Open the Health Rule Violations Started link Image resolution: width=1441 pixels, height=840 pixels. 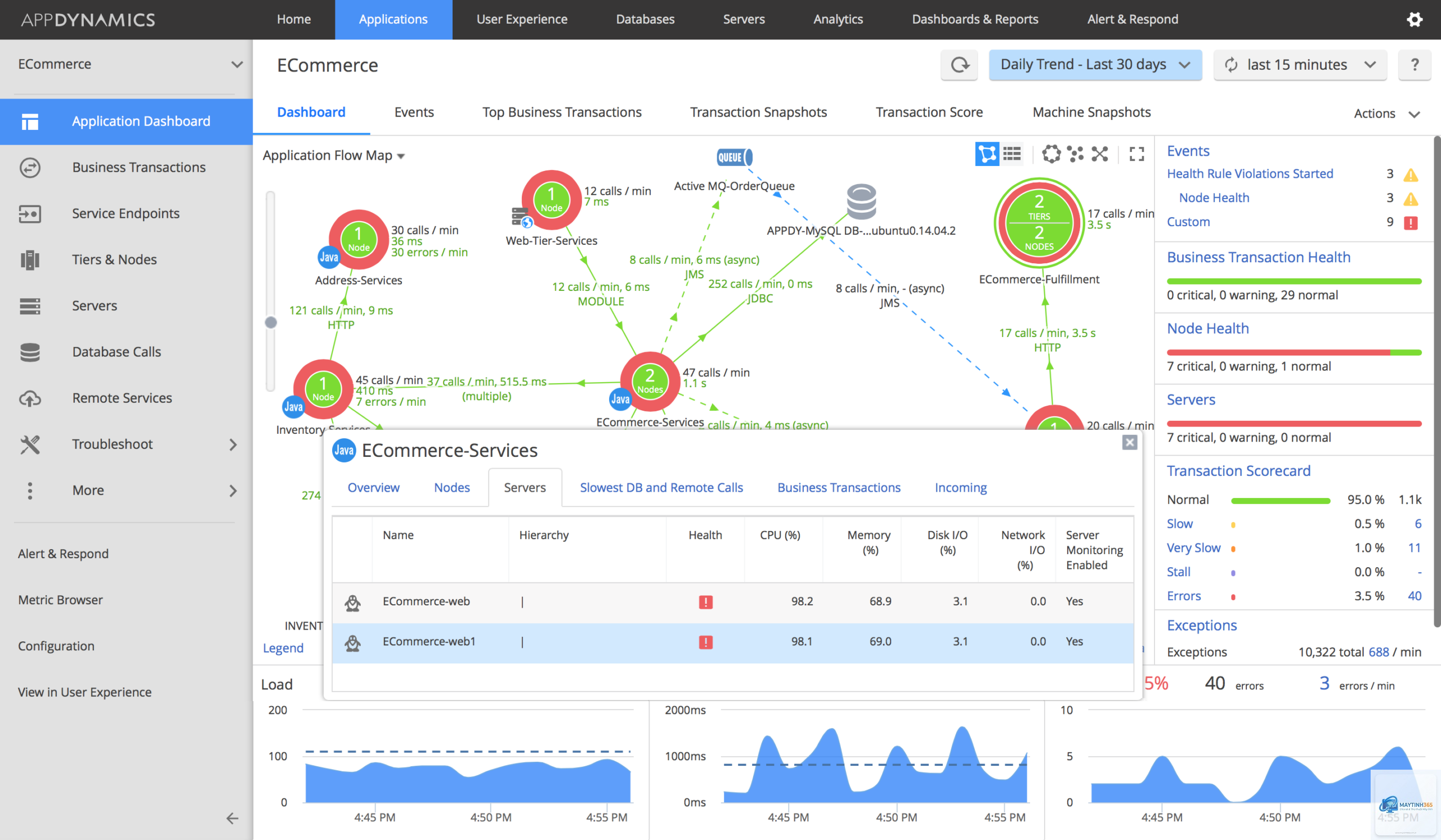click(x=1250, y=174)
